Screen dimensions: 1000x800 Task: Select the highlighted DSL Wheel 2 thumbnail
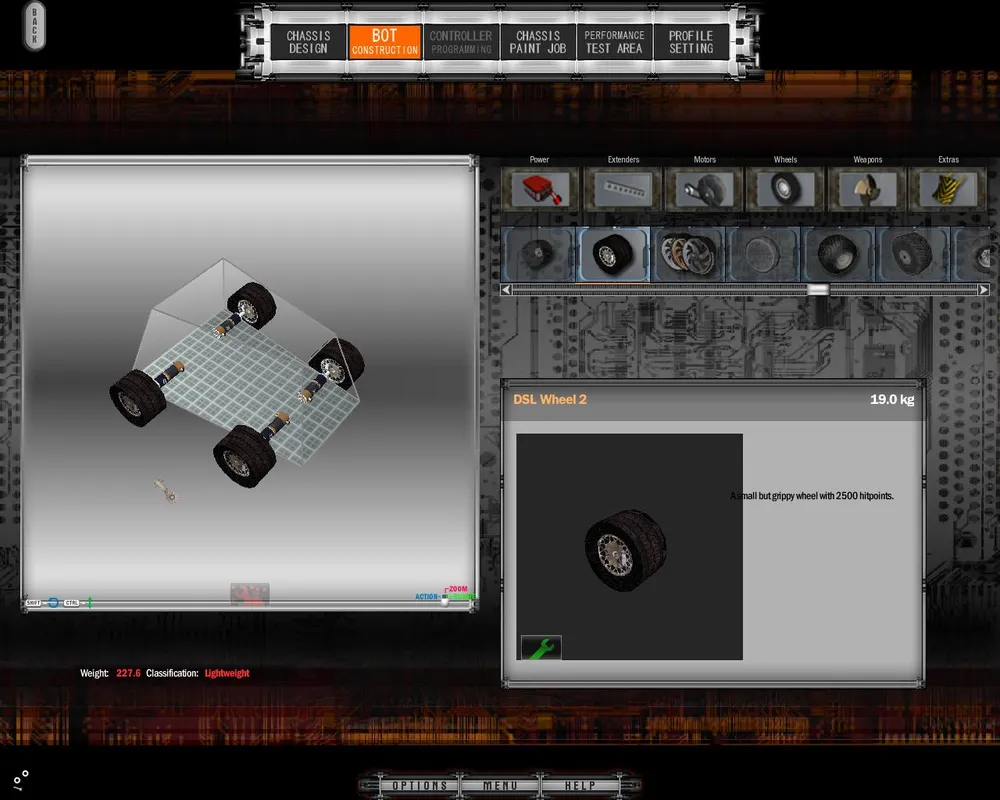[x=612, y=254]
